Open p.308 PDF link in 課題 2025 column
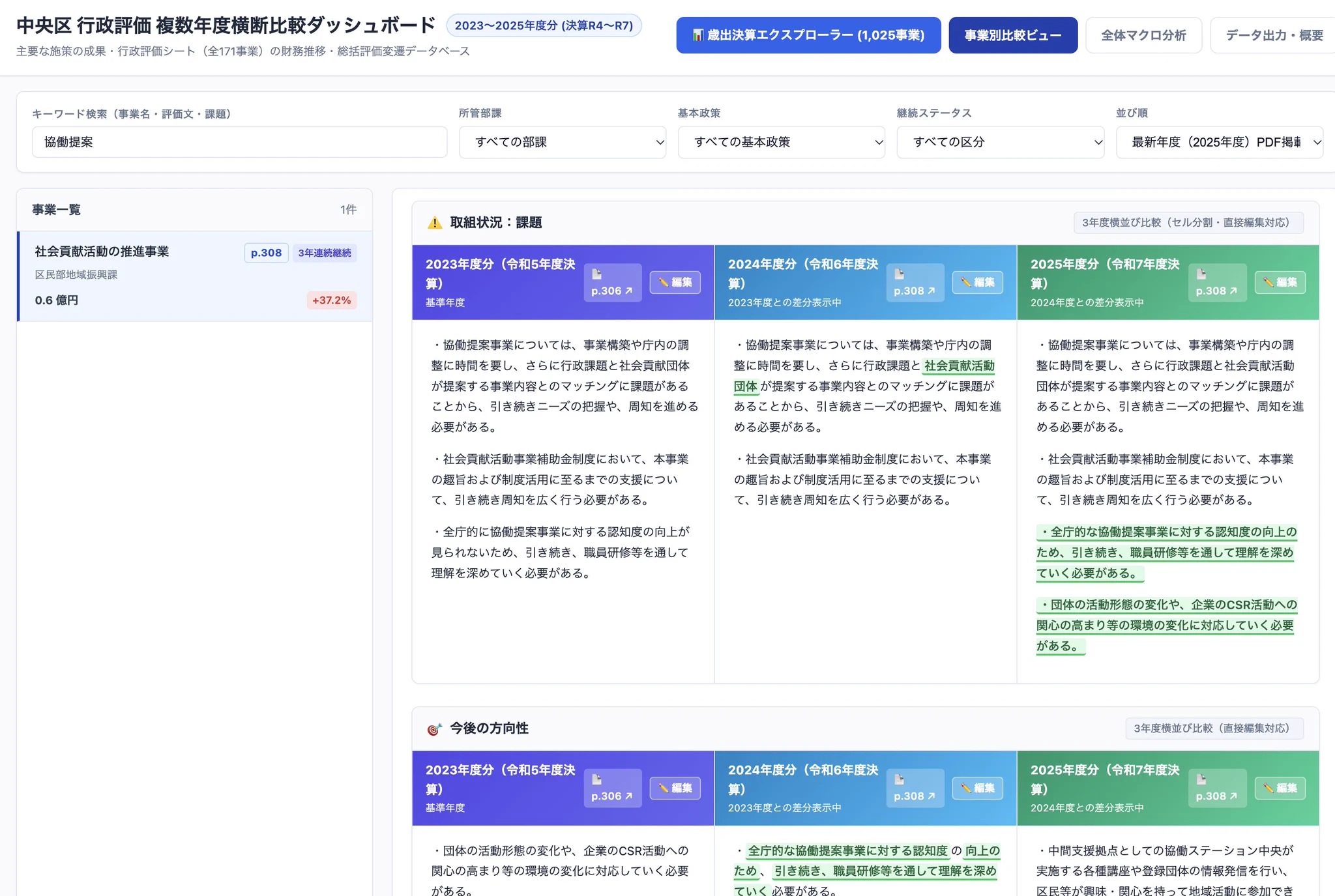The image size is (1335, 896). point(1217,282)
